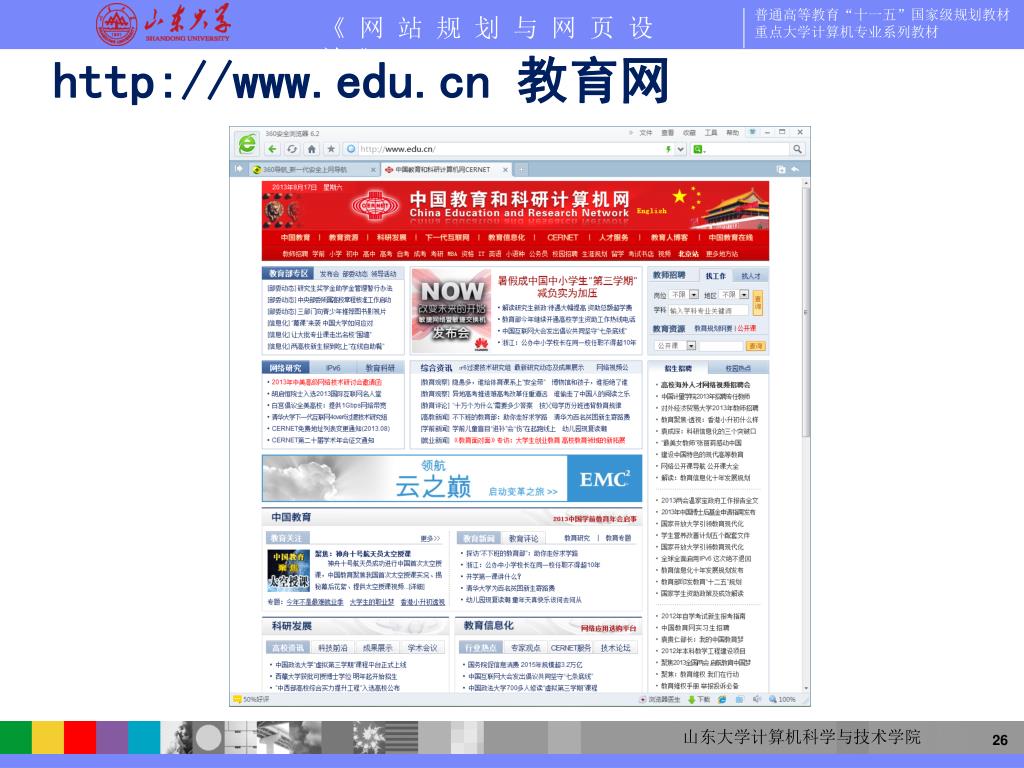1024x768 pixels.
Task: Click the English link in the banner
Action: [651, 211]
